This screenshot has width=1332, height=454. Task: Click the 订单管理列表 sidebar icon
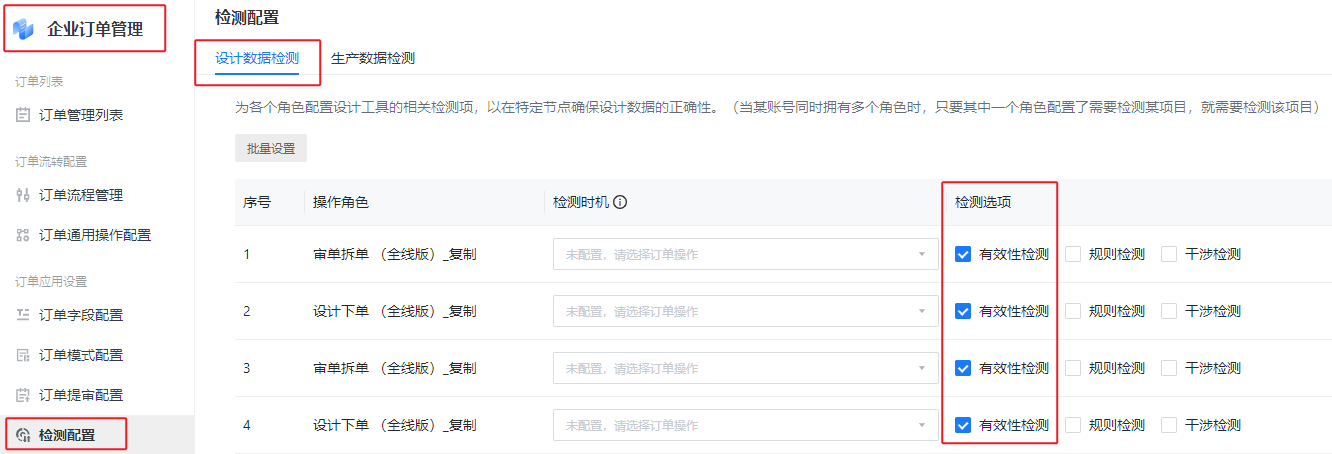pyautogui.click(x=23, y=115)
